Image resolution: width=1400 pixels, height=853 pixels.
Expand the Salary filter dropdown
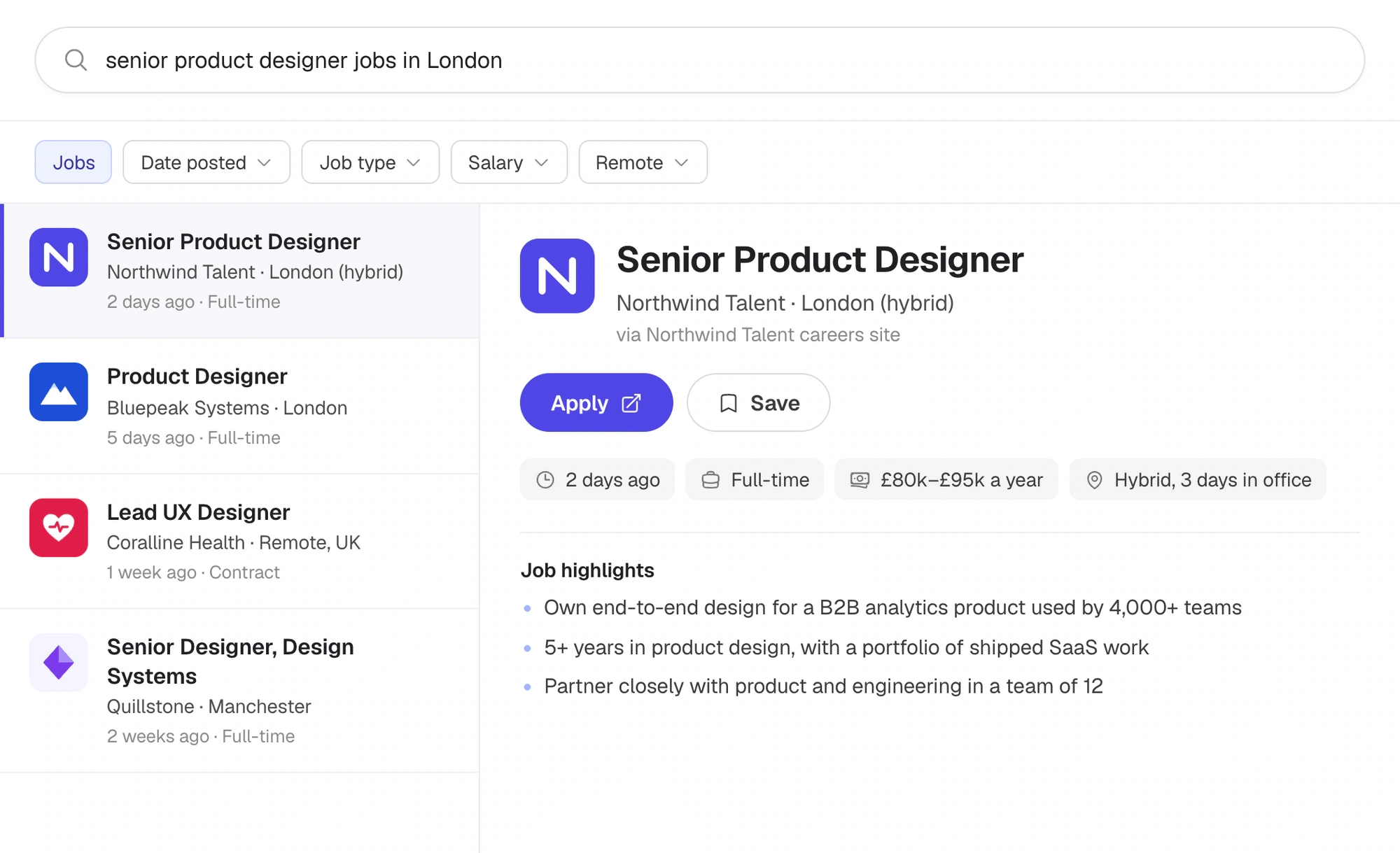coord(509,162)
